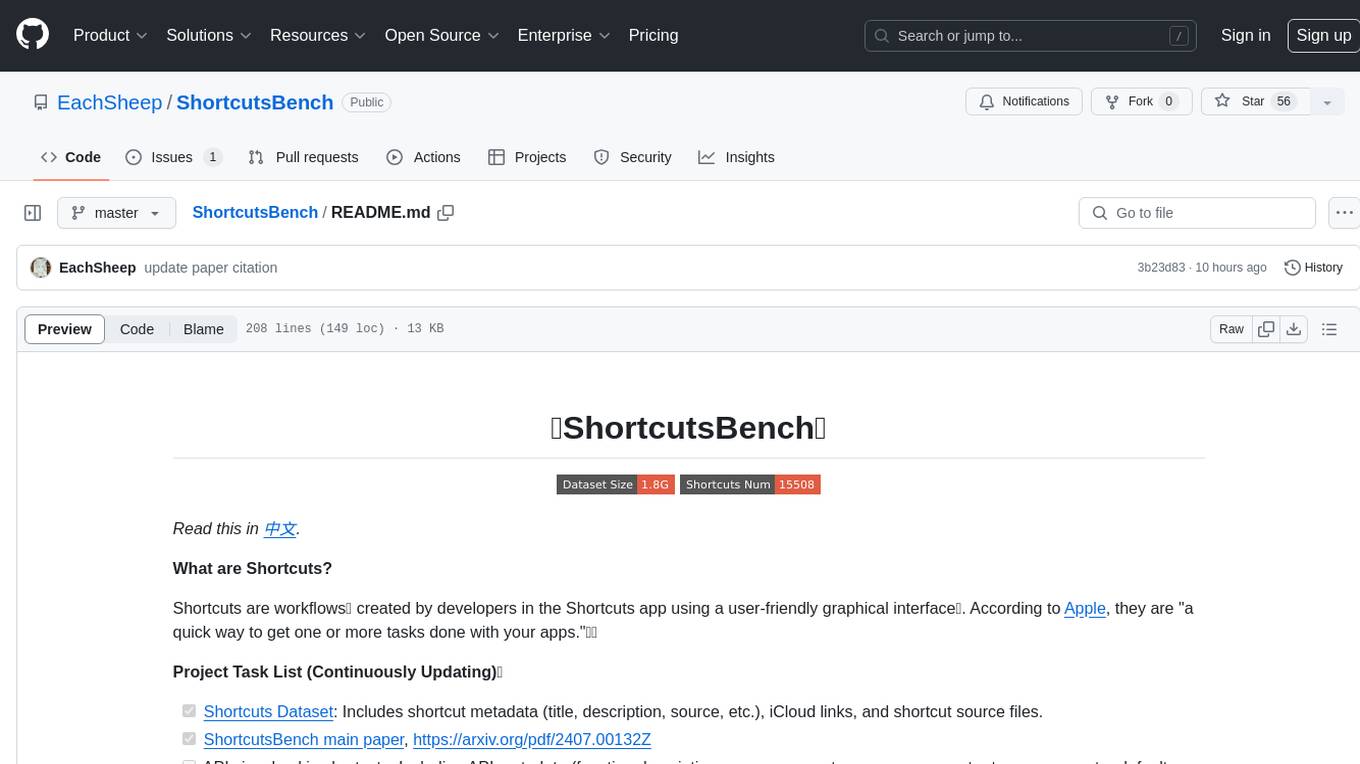The width and height of the screenshot is (1360, 764).
Task: Switch to the Pull requests tab
Action: tap(303, 157)
